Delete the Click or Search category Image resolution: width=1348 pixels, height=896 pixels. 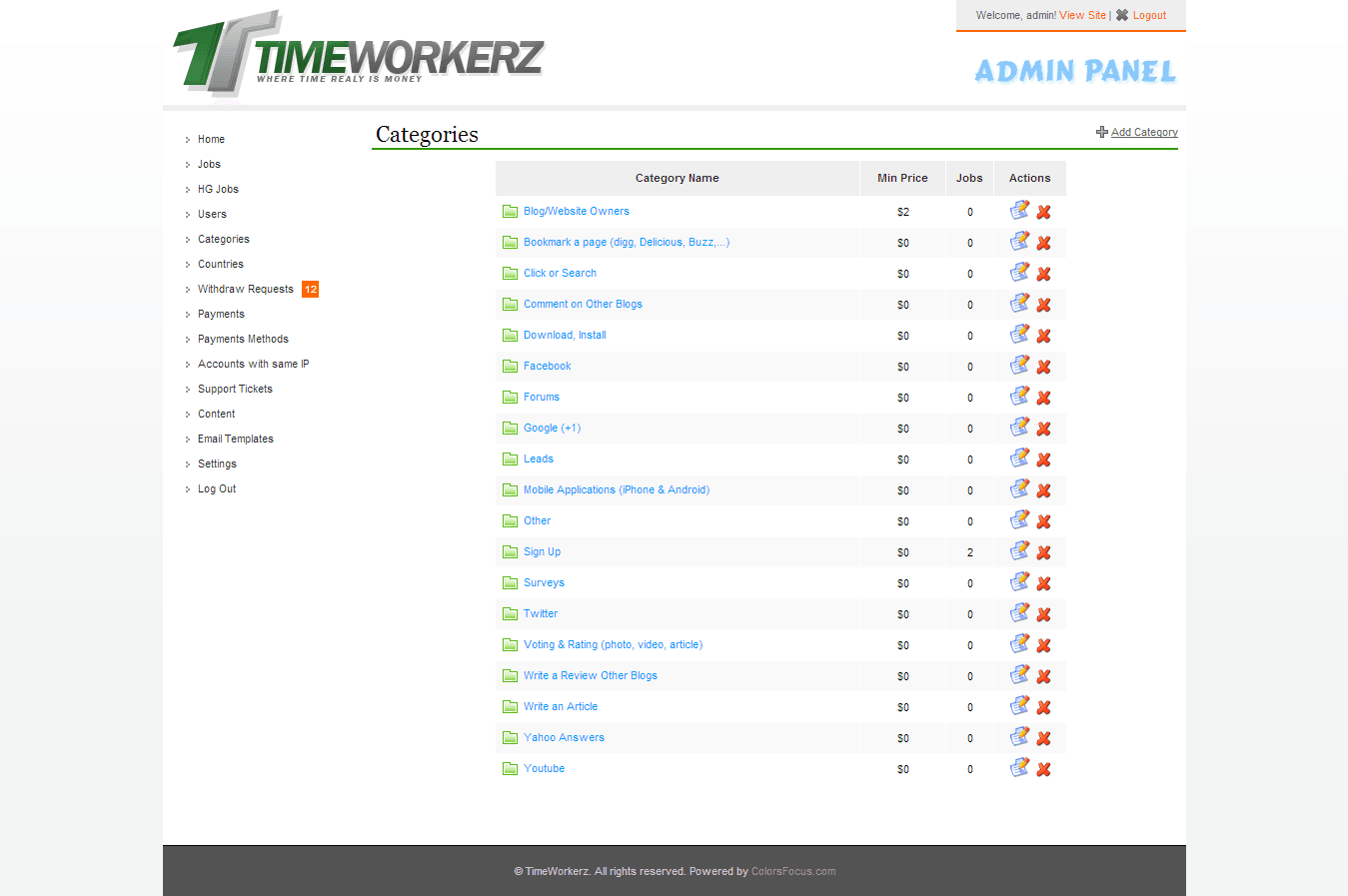click(1043, 274)
